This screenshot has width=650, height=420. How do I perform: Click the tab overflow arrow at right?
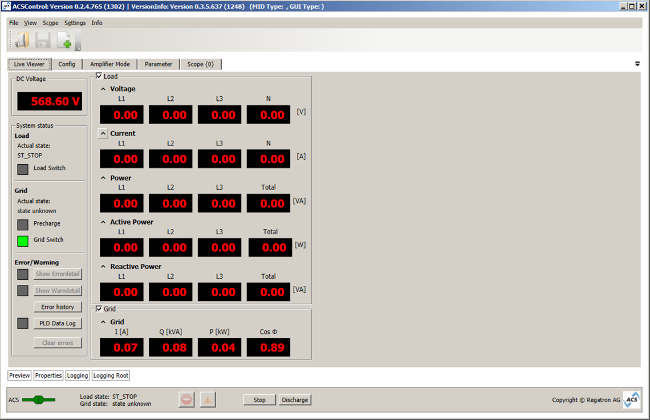point(637,64)
